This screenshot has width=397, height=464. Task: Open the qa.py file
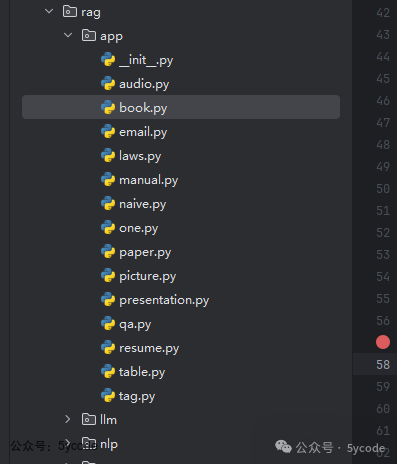(135, 324)
